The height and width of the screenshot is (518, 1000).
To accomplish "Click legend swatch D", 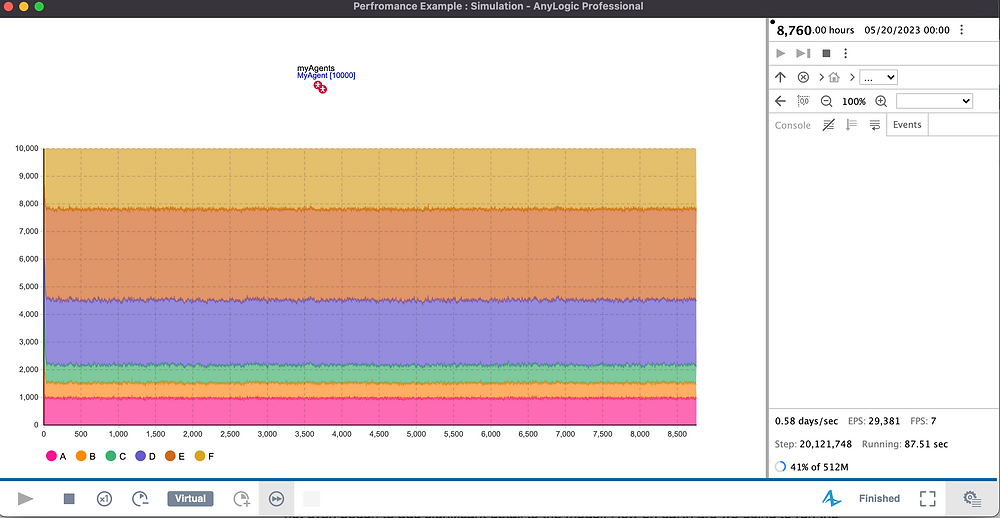I will (140, 456).
